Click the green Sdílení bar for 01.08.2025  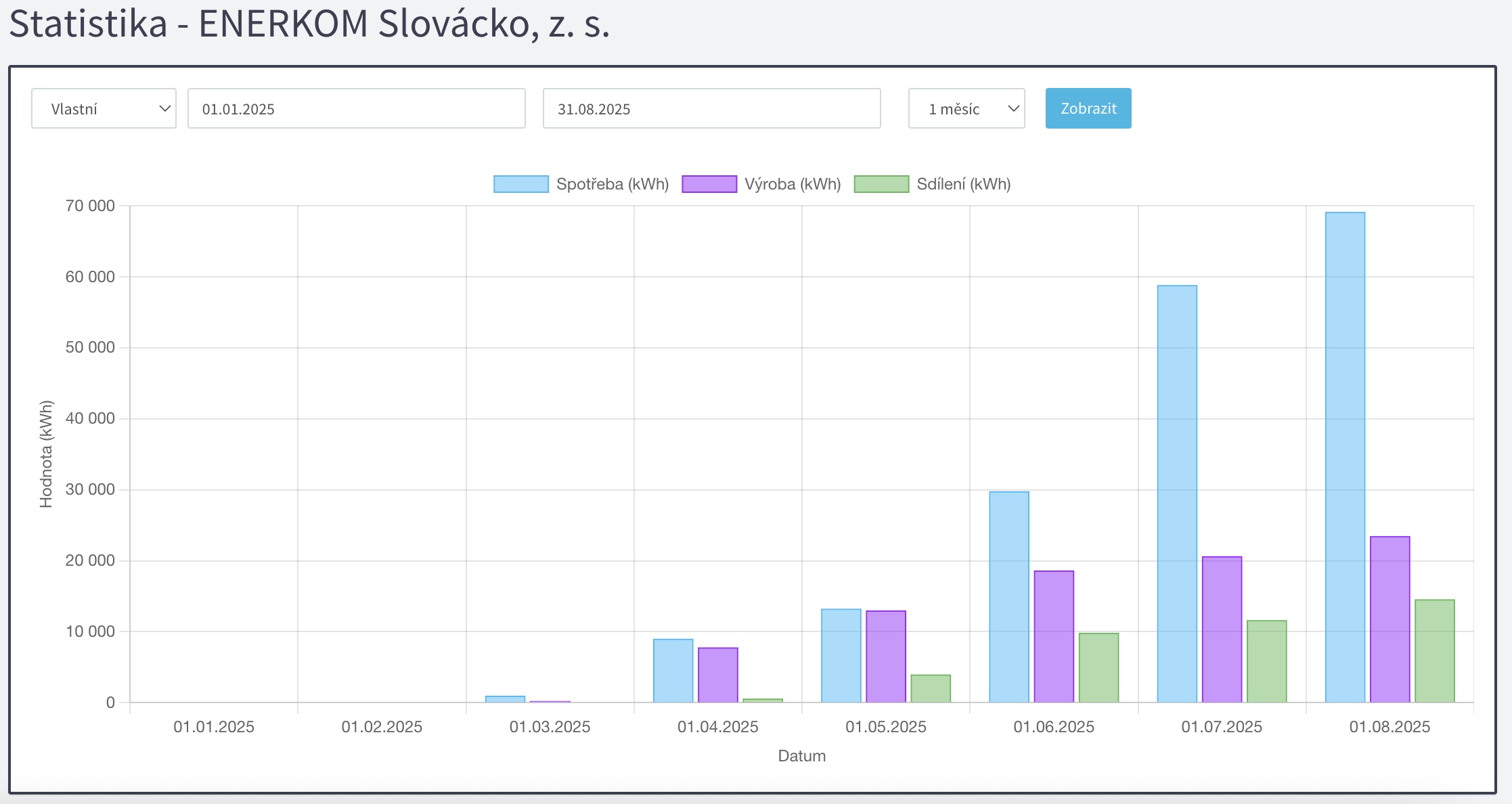1434,650
